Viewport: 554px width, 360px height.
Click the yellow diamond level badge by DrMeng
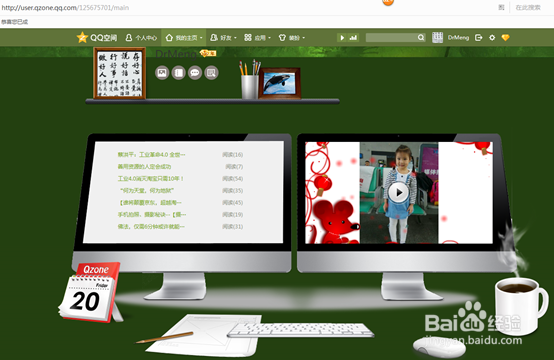pos(208,53)
